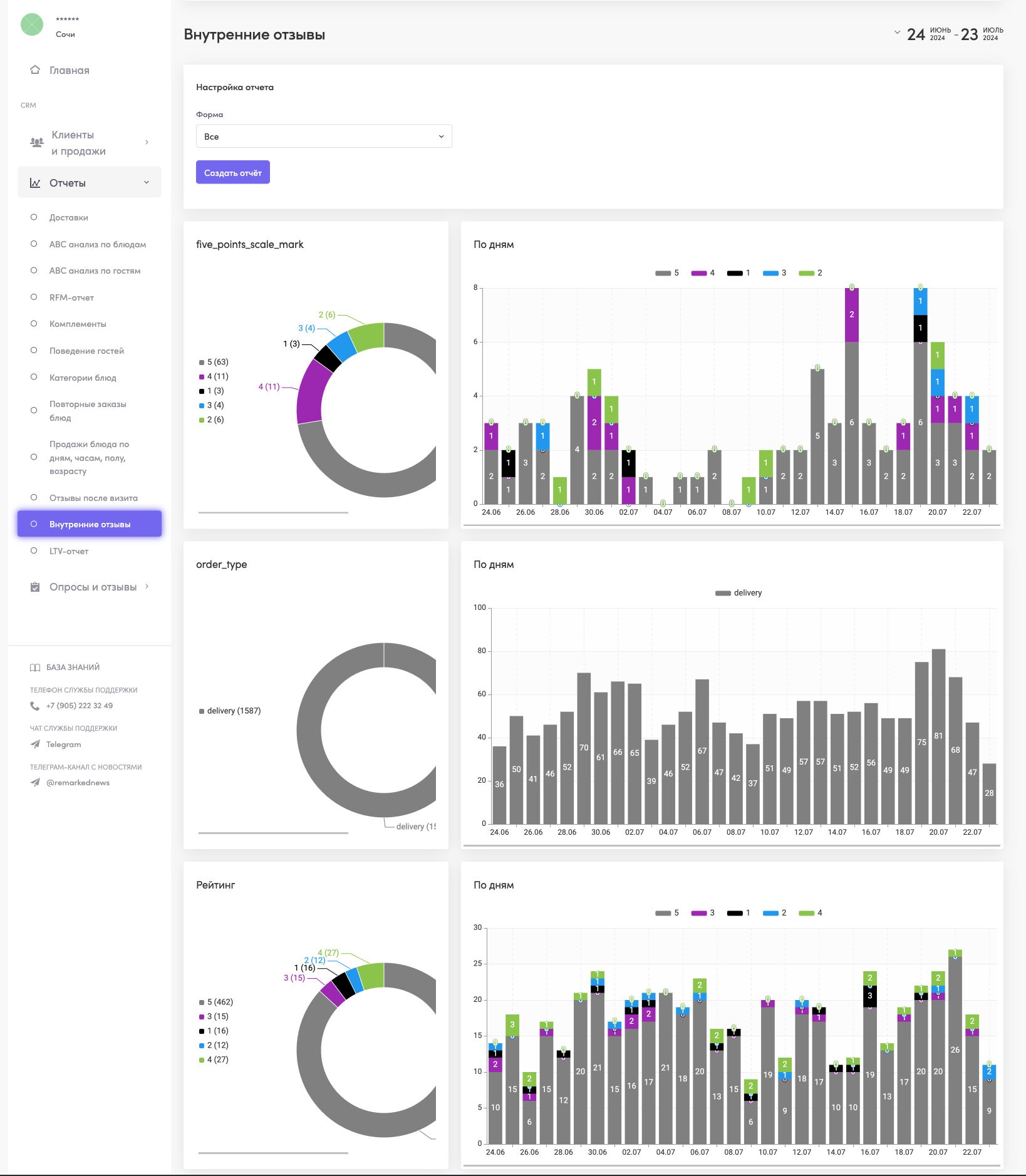Viewport: 1026px width, 1176px height.
Task: Select the Комплементы radio bullet
Action: pyautogui.click(x=34, y=324)
